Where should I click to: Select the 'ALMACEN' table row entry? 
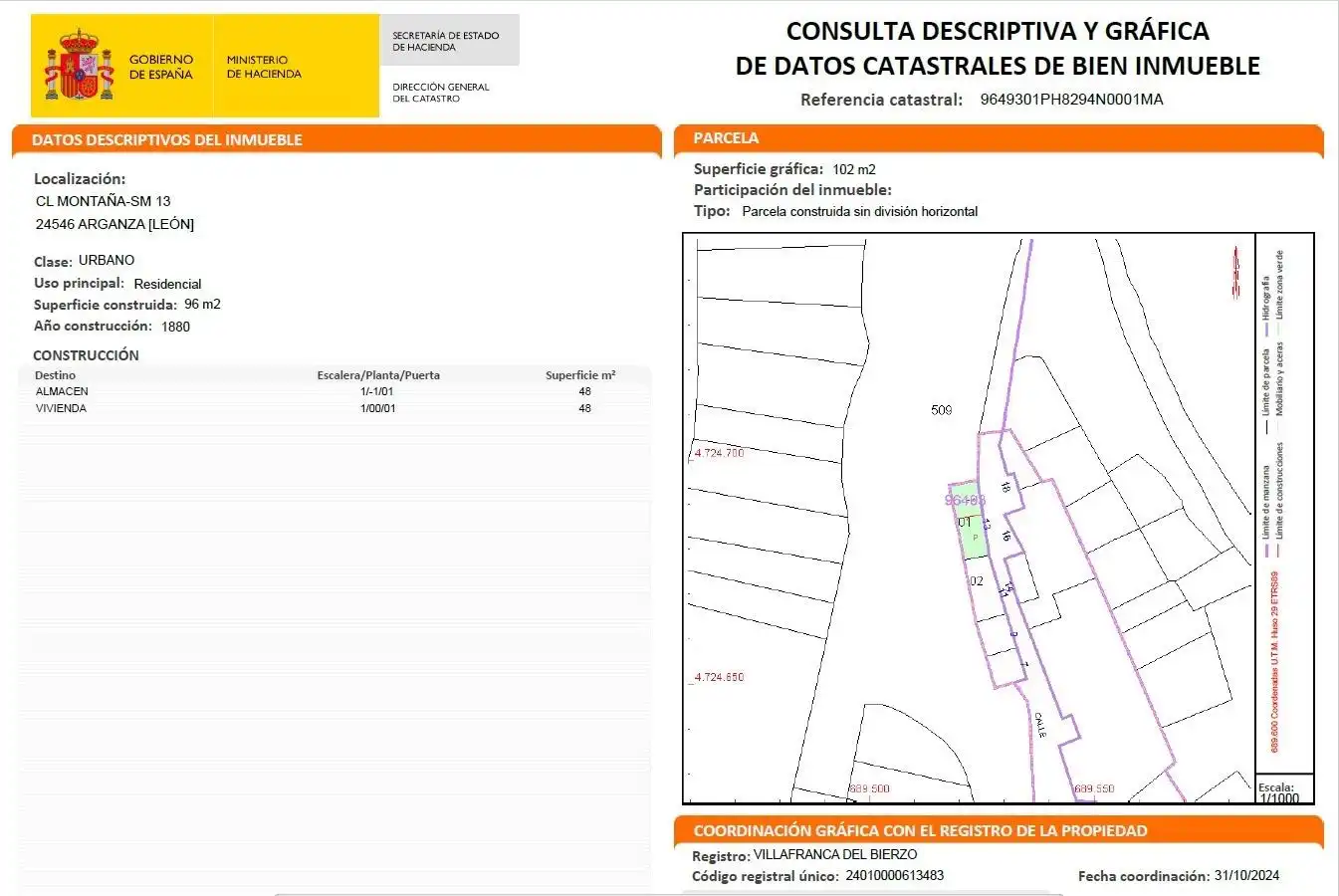point(62,391)
